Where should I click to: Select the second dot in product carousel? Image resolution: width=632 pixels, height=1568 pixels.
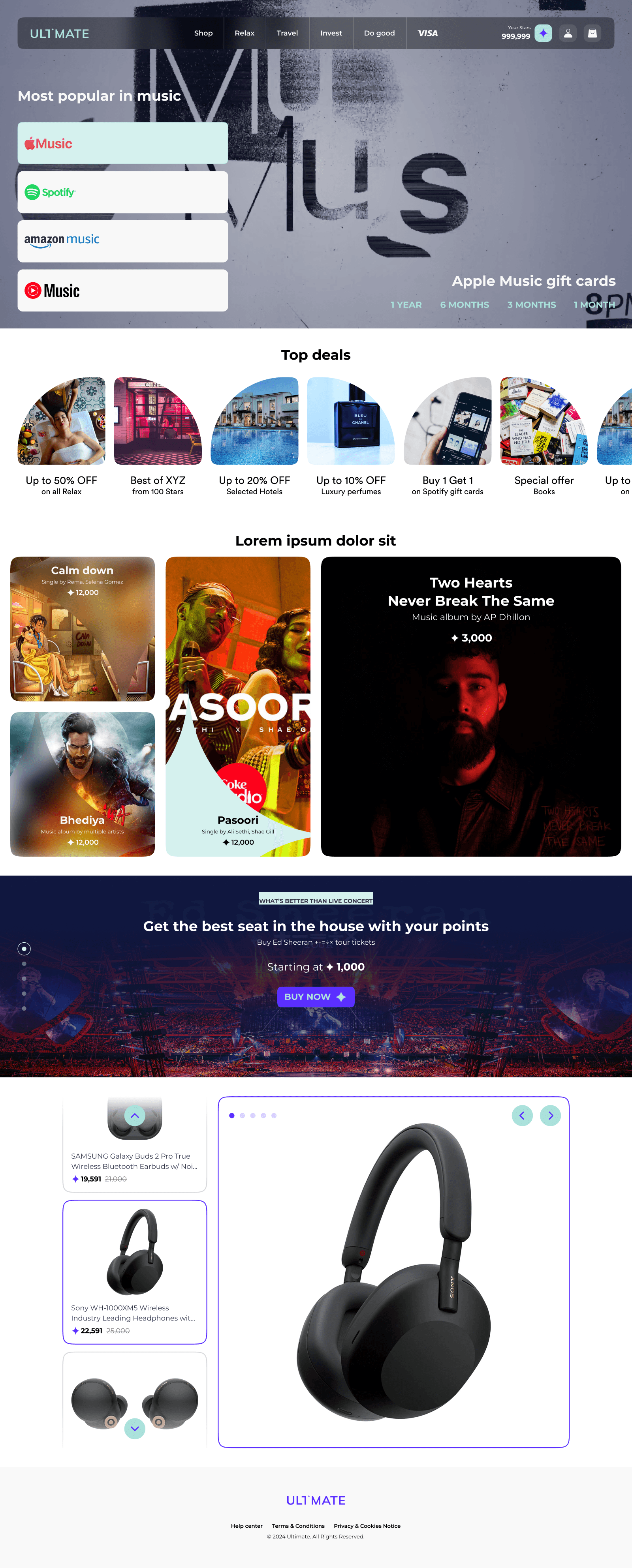[x=242, y=1116]
